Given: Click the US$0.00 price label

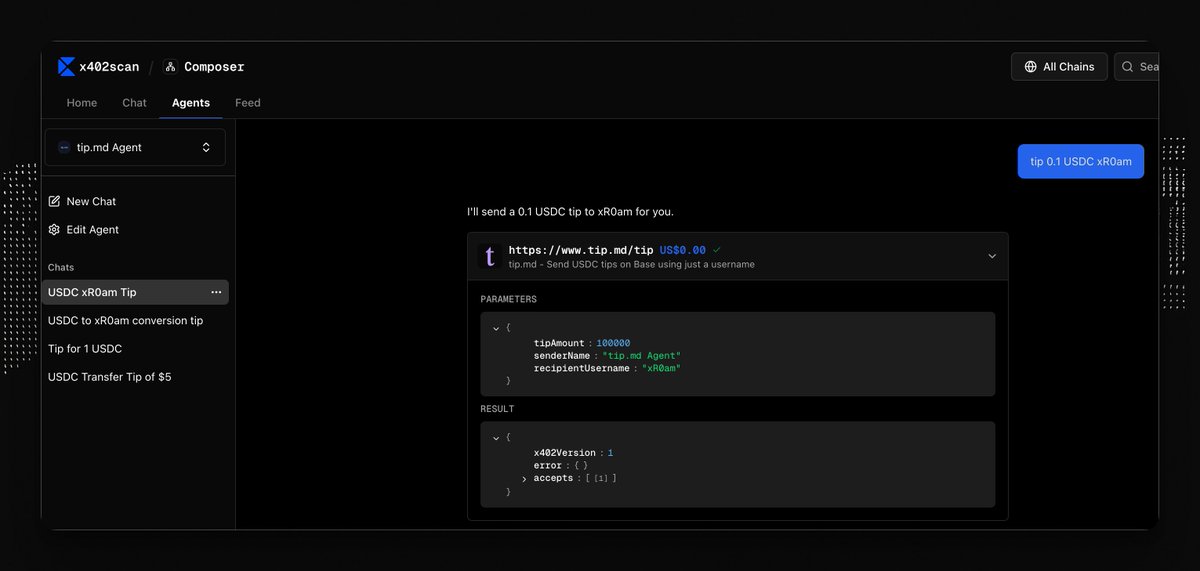Looking at the screenshot, I should coord(683,250).
